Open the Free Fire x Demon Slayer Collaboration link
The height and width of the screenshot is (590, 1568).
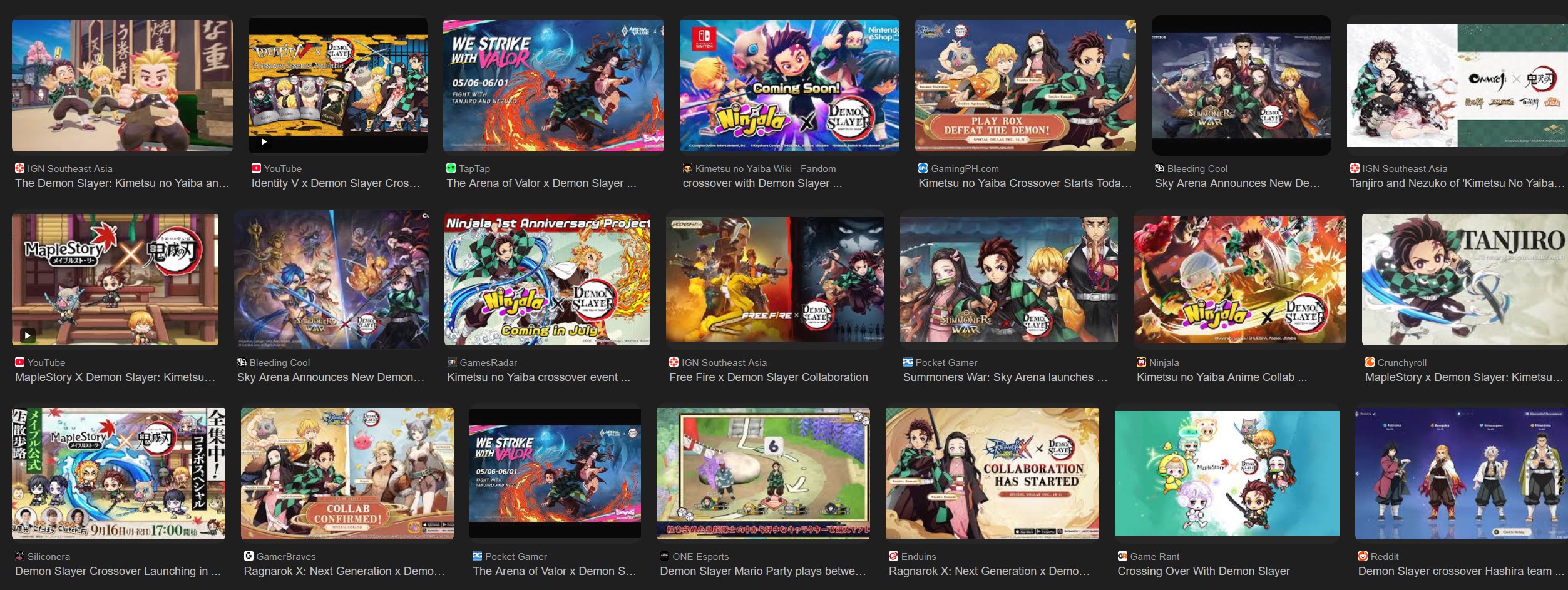coord(768,377)
